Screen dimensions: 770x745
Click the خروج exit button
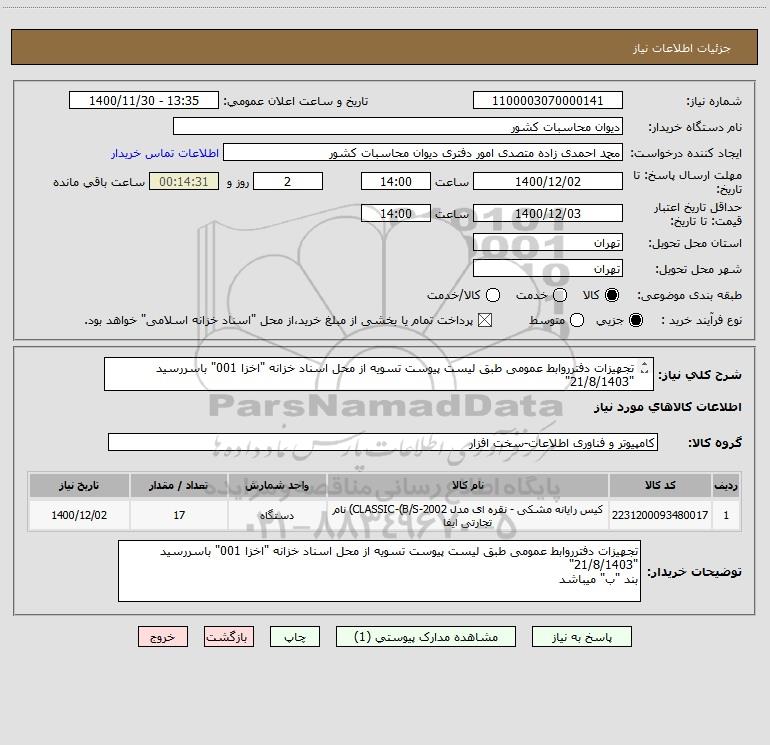coord(163,637)
